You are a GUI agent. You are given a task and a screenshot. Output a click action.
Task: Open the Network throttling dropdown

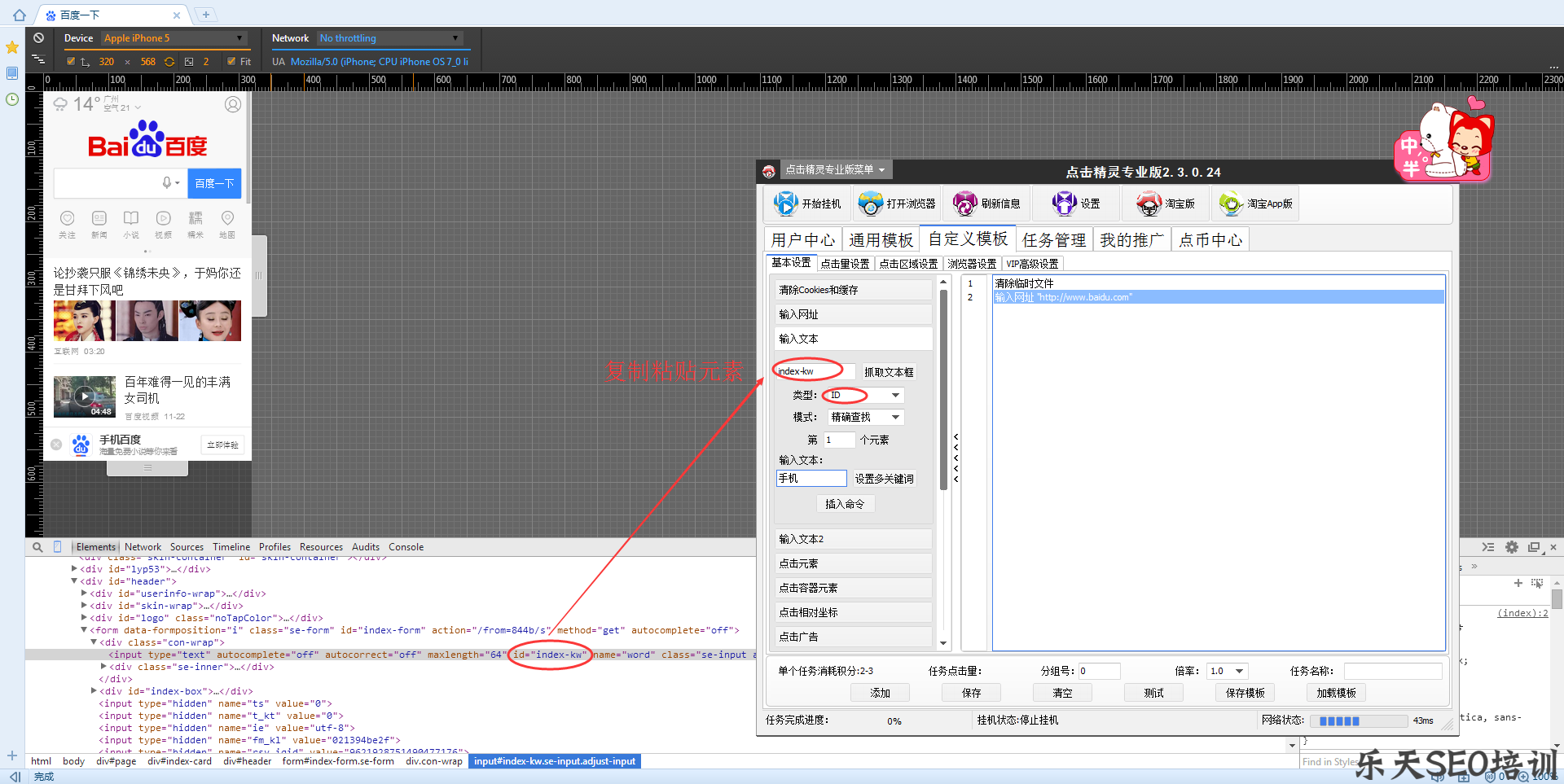click(389, 38)
